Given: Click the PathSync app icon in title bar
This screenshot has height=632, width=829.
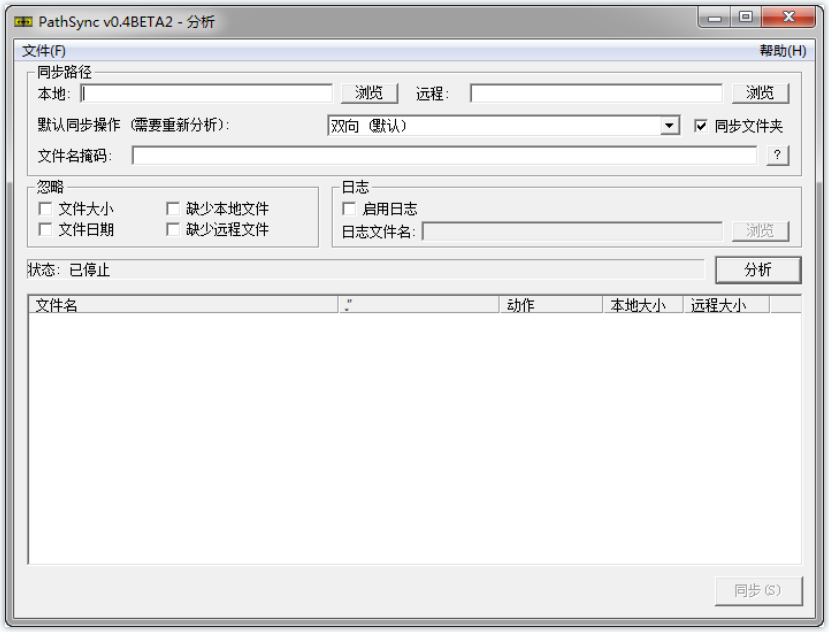Looking at the screenshot, I should [x=23, y=21].
